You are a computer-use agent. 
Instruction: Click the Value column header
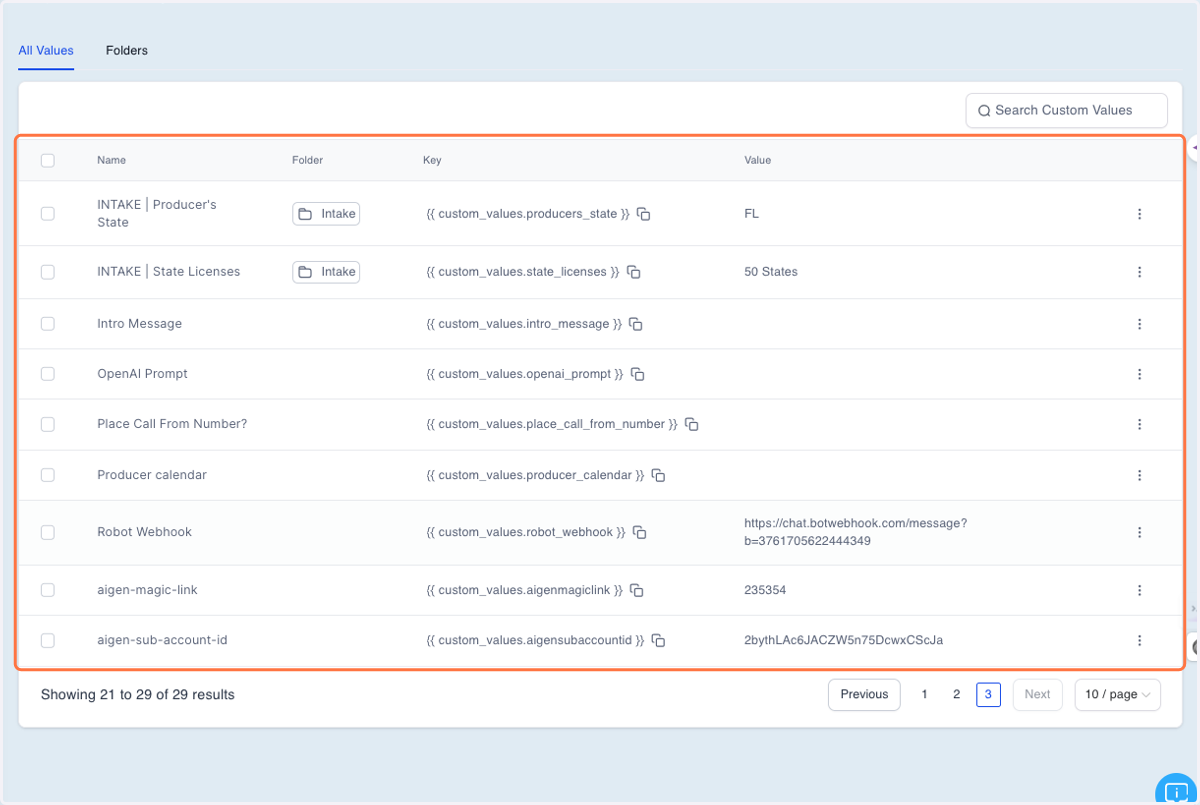coord(758,160)
